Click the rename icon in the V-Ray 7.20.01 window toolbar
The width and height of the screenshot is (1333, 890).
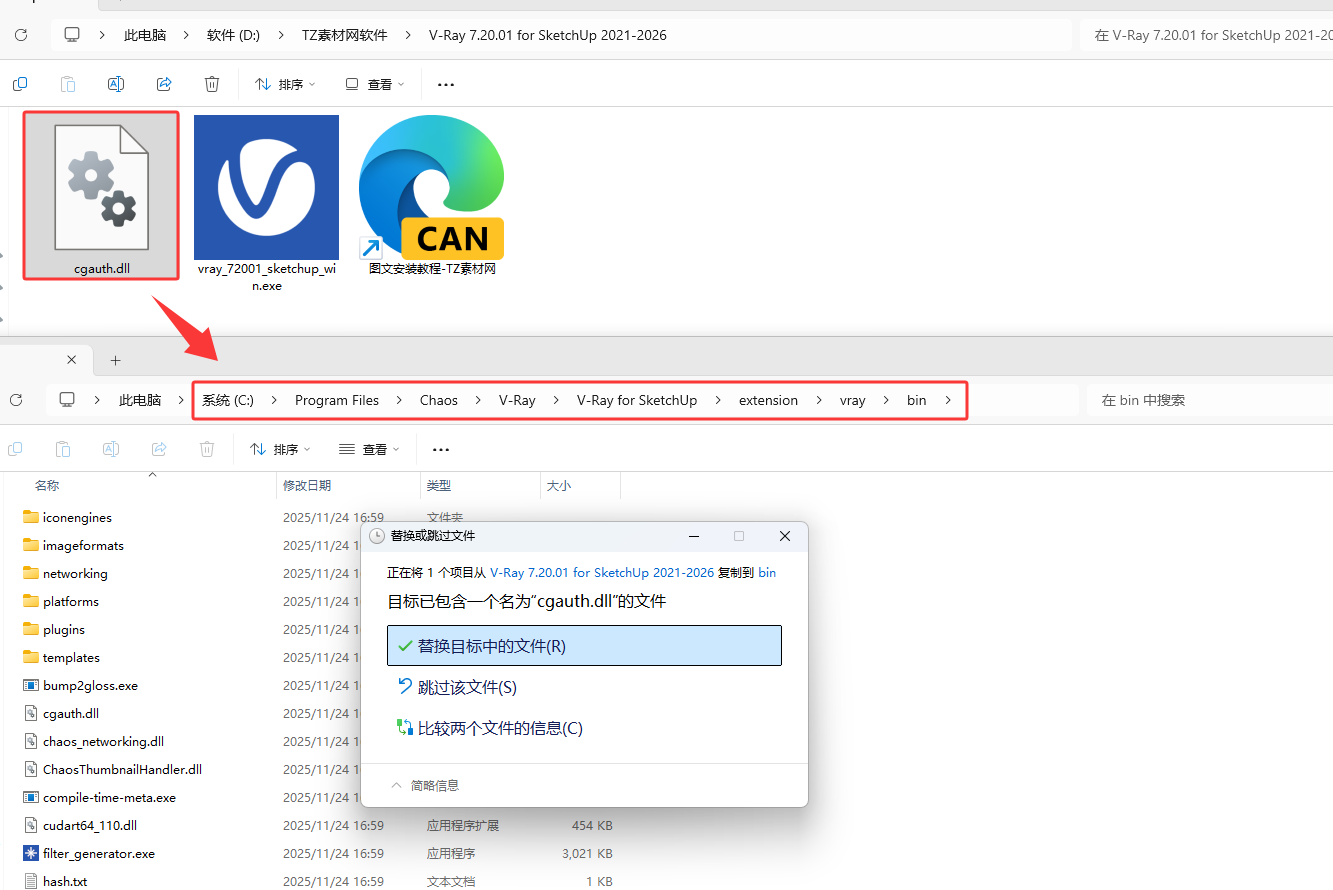[x=116, y=84]
